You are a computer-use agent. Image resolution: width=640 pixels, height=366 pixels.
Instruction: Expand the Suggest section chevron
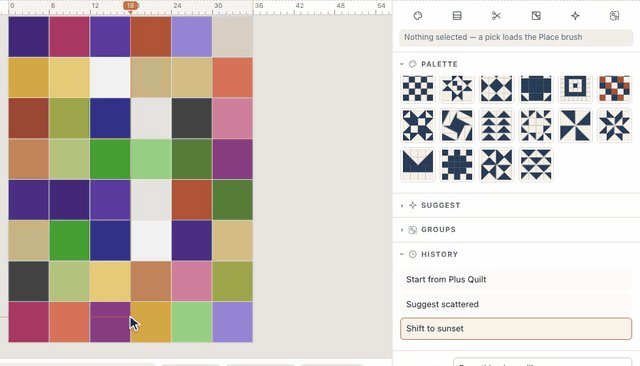[x=402, y=205]
